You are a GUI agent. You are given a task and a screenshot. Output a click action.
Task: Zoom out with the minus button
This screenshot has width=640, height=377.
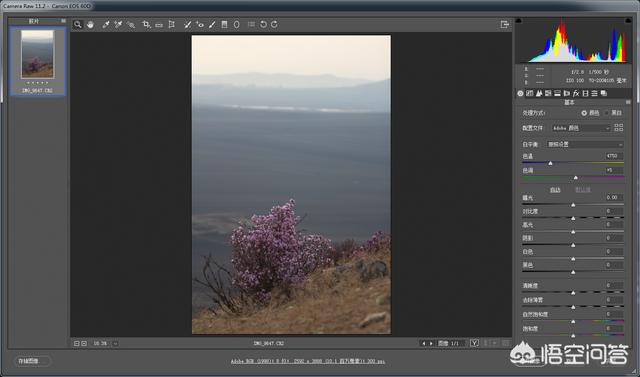(76, 344)
